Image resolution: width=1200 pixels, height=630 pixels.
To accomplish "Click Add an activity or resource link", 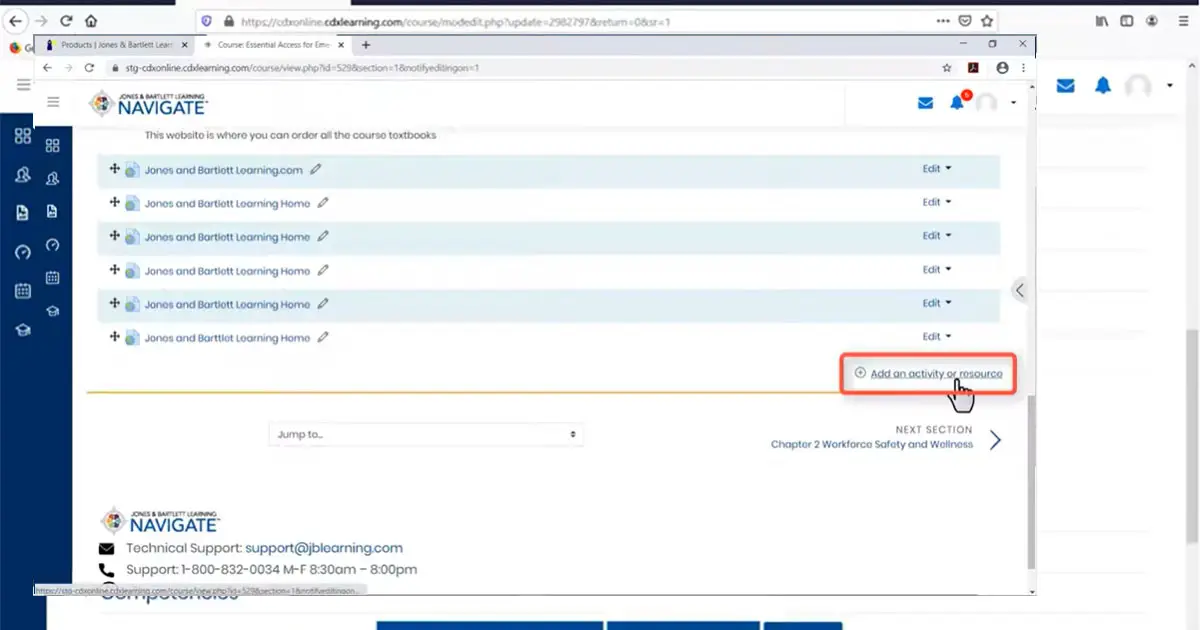I will pyautogui.click(x=935, y=373).
